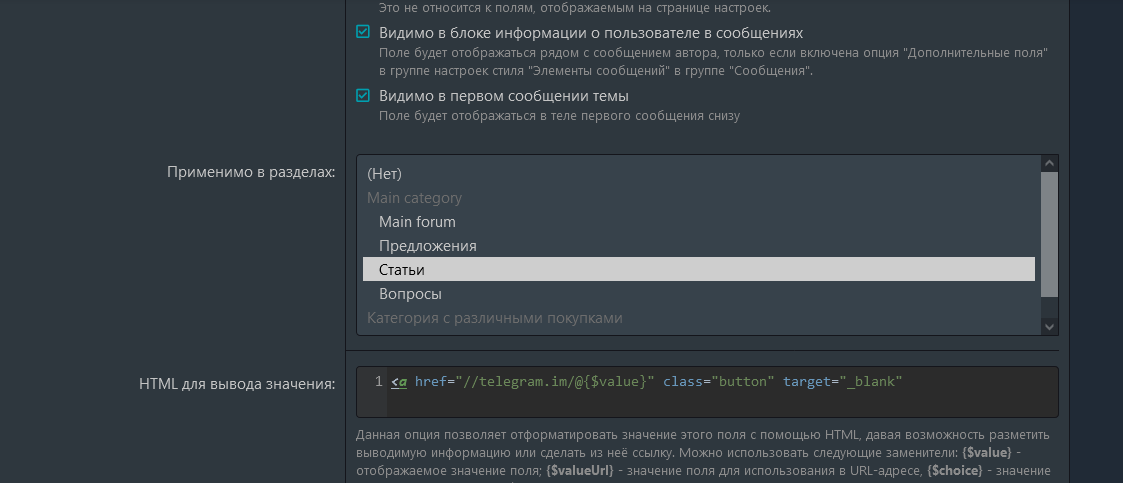Click the sections list scrollbar thumb
1123x483 pixels.
(1049, 234)
